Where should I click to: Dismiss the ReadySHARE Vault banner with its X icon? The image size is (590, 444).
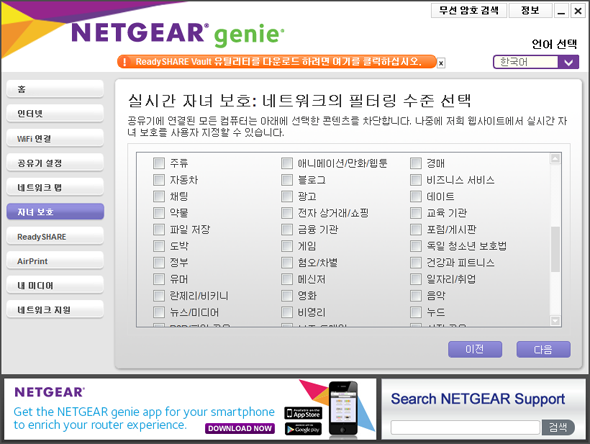[x=441, y=63]
